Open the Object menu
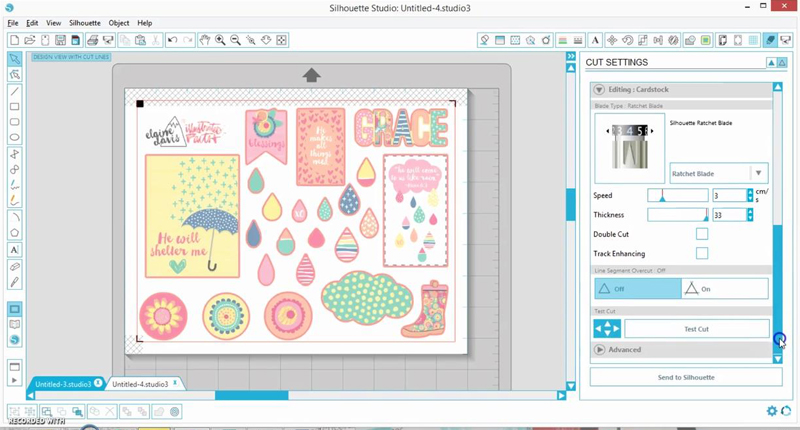800x430 pixels. 119,23
